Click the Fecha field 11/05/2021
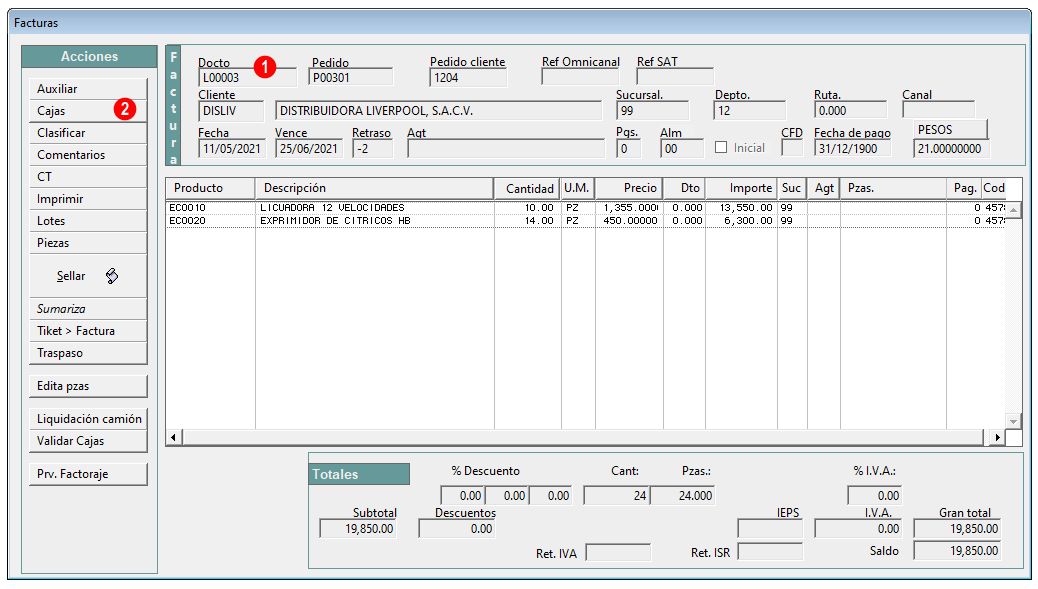Viewport: 1038px width, 589px height. 232,148
